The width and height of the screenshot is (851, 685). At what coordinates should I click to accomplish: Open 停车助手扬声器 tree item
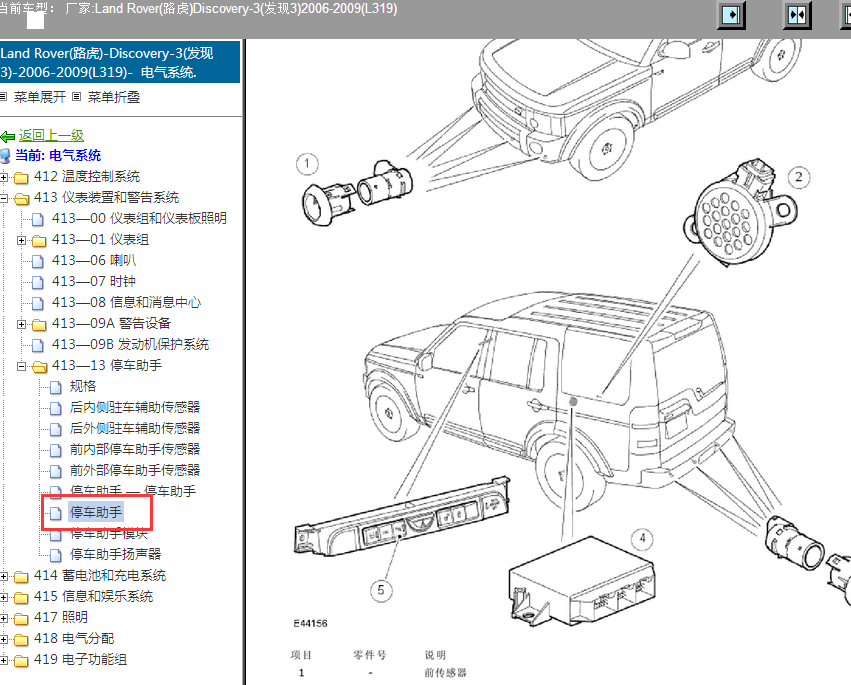(x=115, y=554)
